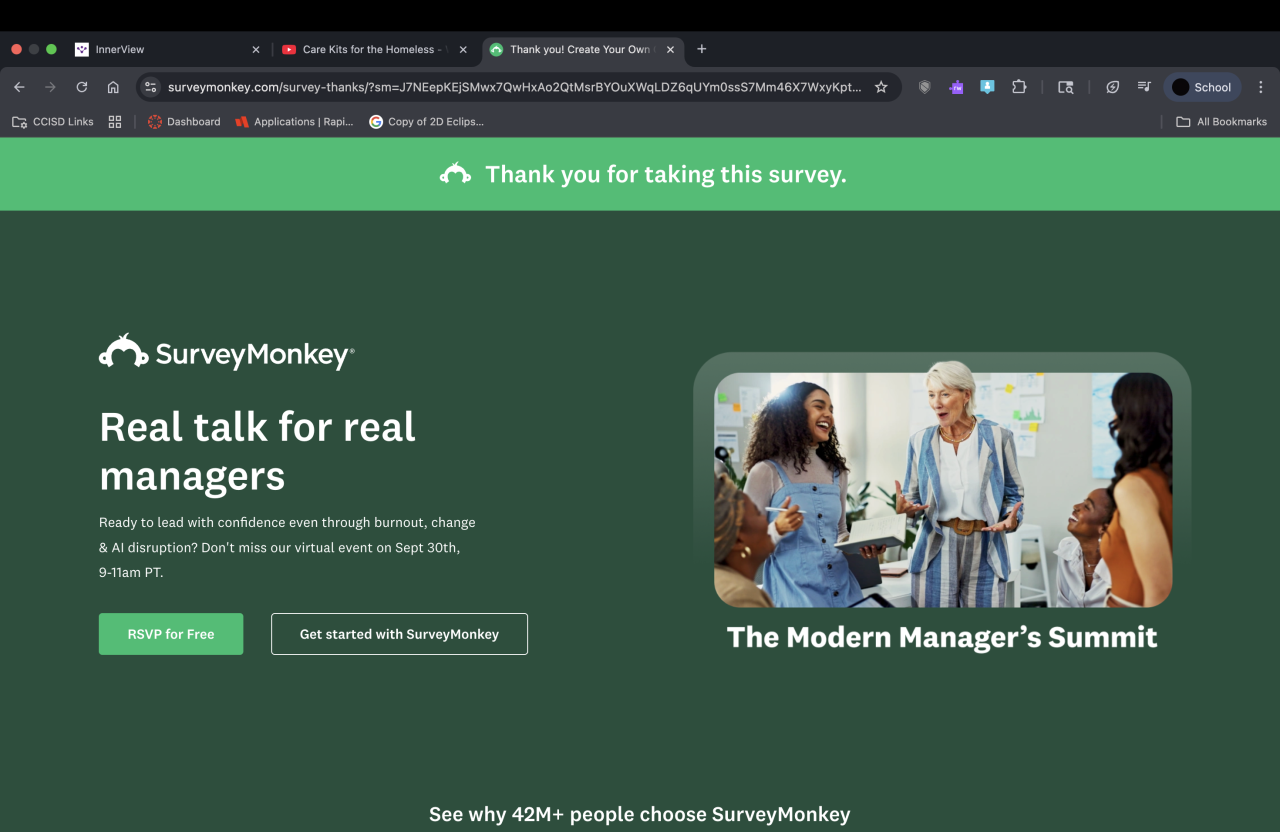Click the tab search magnifier toolbar icon

pyautogui.click(x=1066, y=87)
